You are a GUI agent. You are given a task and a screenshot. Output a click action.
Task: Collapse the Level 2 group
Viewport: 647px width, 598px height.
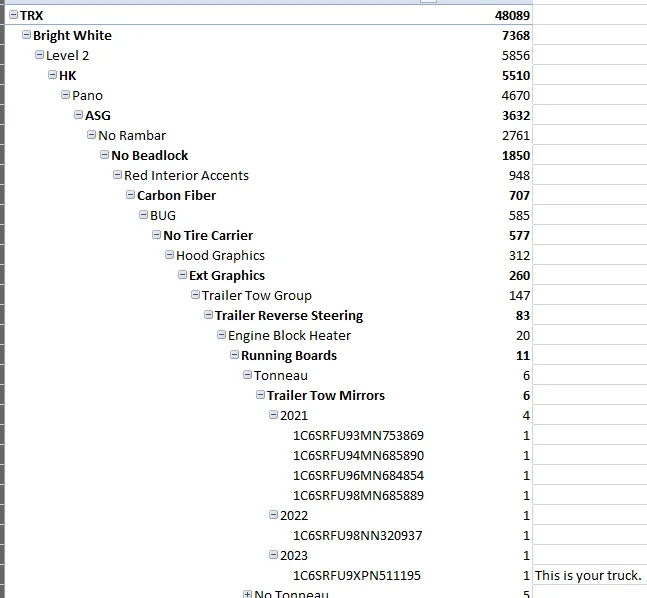coord(39,54)
